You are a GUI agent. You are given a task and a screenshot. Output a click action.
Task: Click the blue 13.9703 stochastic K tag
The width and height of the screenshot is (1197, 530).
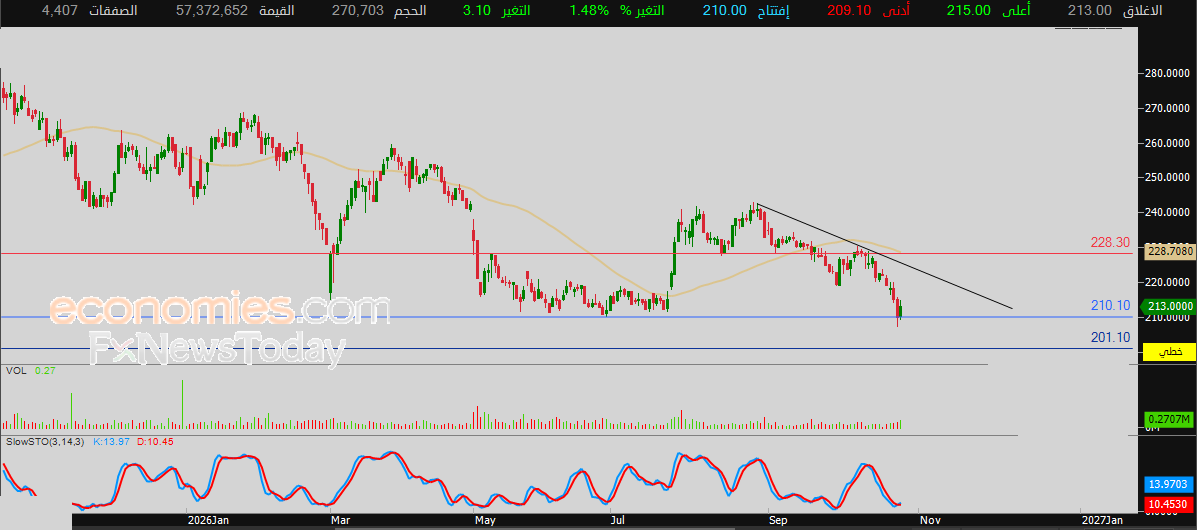(1168, 485)
